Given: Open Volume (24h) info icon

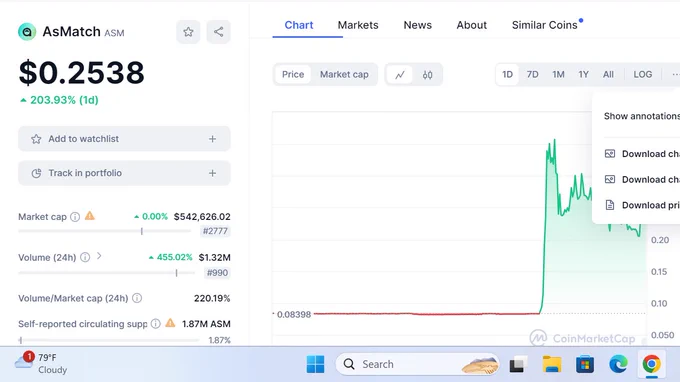Looking at the screenshot, I should coord(85,258).
